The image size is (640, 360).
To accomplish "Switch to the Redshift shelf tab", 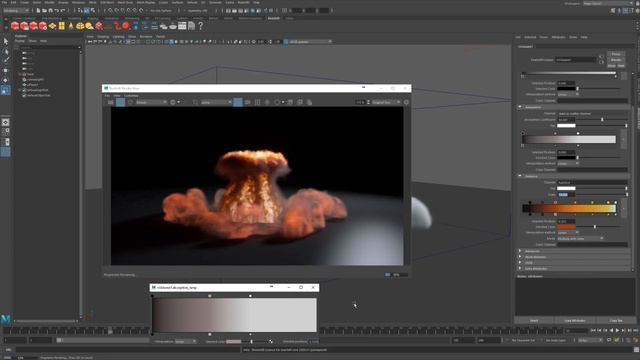I will [x=273, y=18].
